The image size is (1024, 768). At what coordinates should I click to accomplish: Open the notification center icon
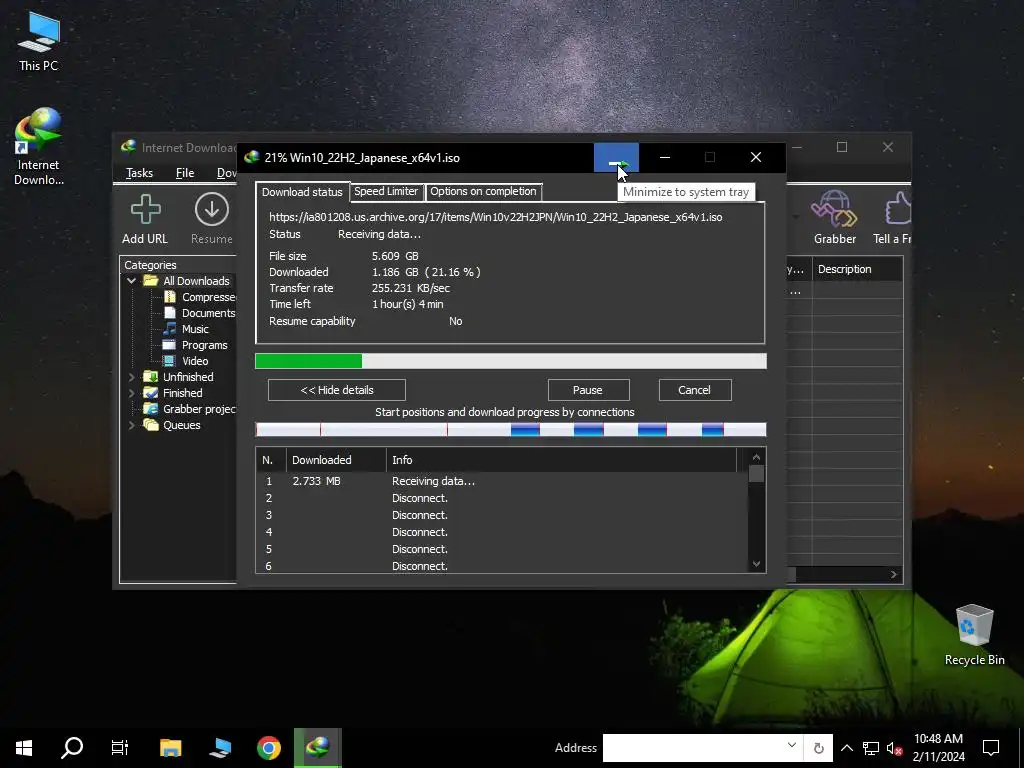click(x=991, y=748)
